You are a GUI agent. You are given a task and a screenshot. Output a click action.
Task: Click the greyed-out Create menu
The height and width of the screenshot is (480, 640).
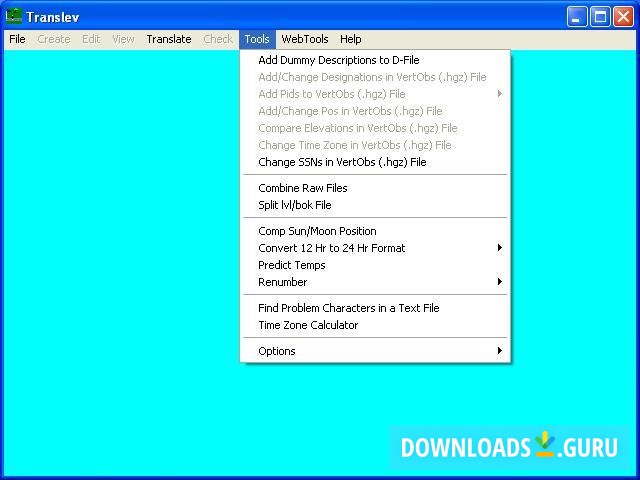click(x=53, y=39)
